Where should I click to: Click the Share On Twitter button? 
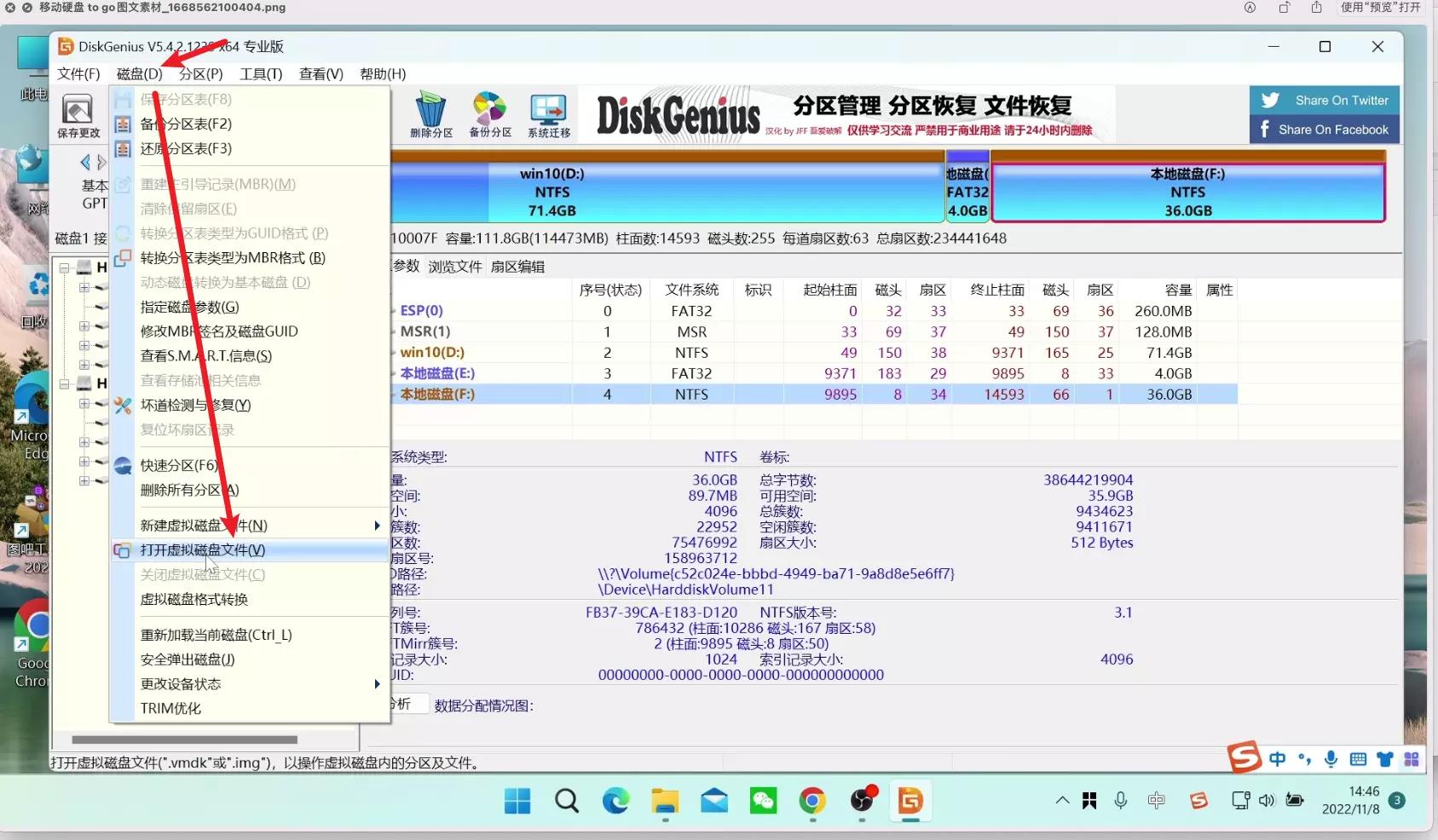click(x=1324, y=100)
